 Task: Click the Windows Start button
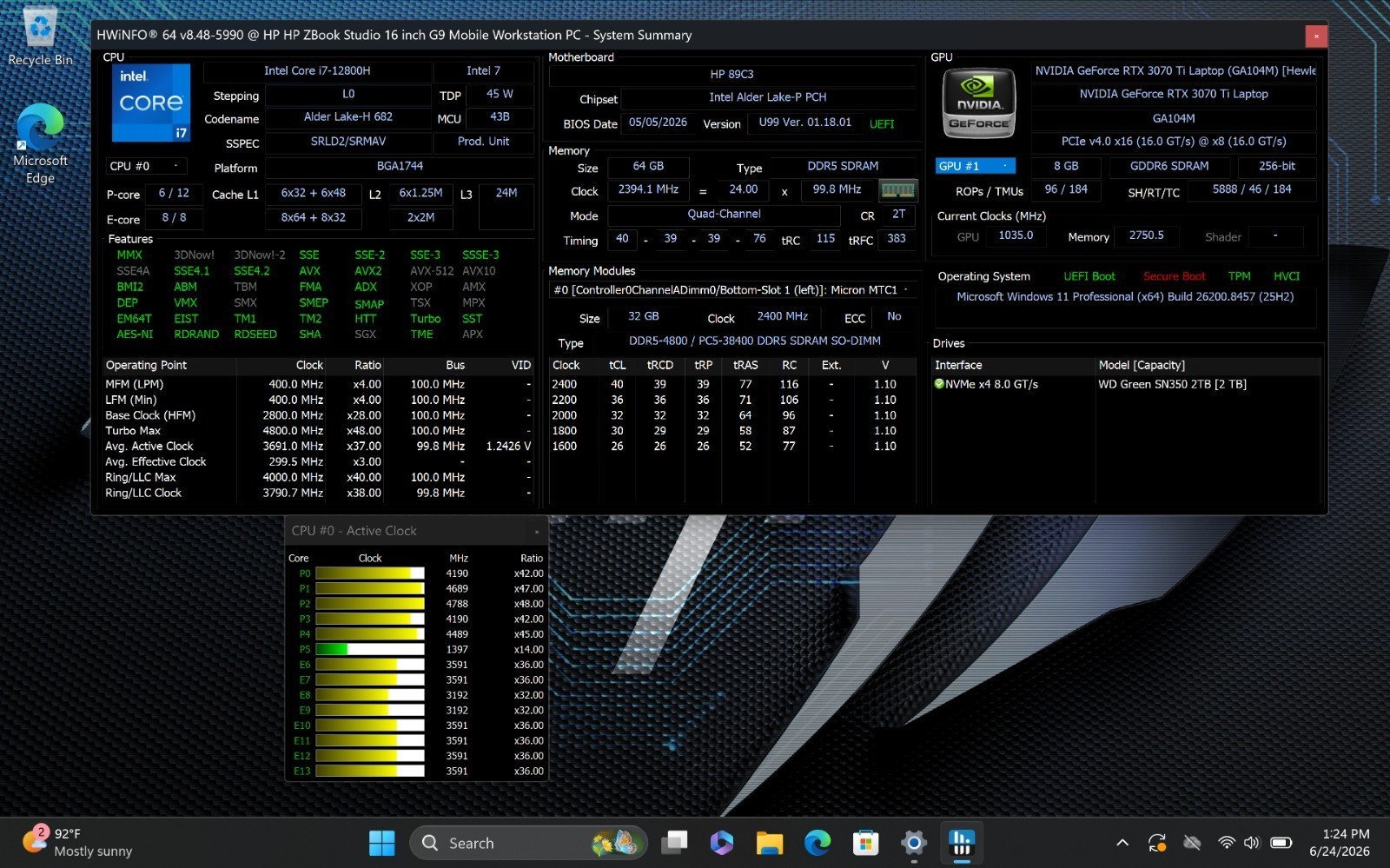pos(381,843)
